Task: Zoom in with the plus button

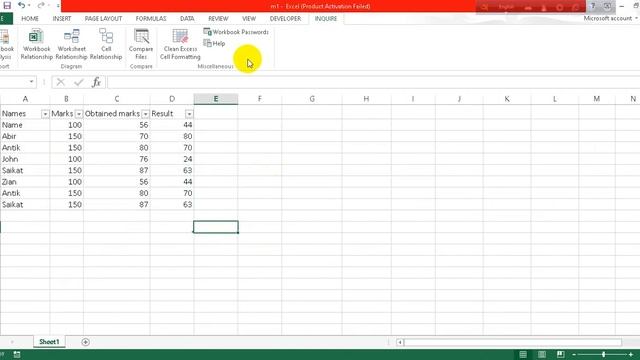Action: pyautogui.click(x=631, y=355)
